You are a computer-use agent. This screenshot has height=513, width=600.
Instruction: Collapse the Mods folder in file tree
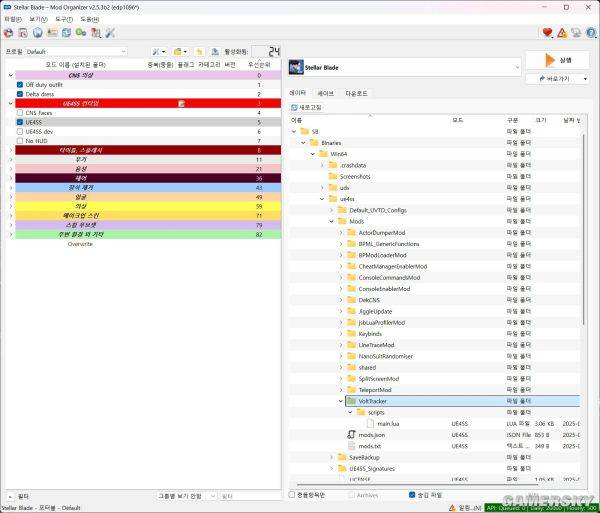pyautogui.click(x=331, y=221)
